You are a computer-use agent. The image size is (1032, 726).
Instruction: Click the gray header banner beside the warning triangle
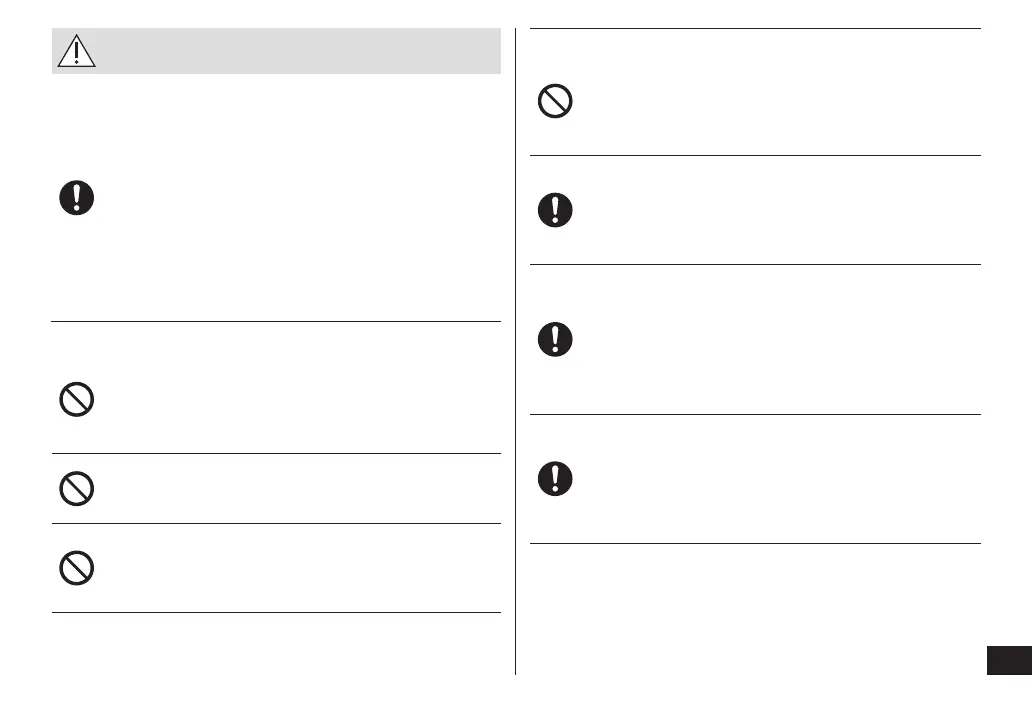click(x=300, y=50)
